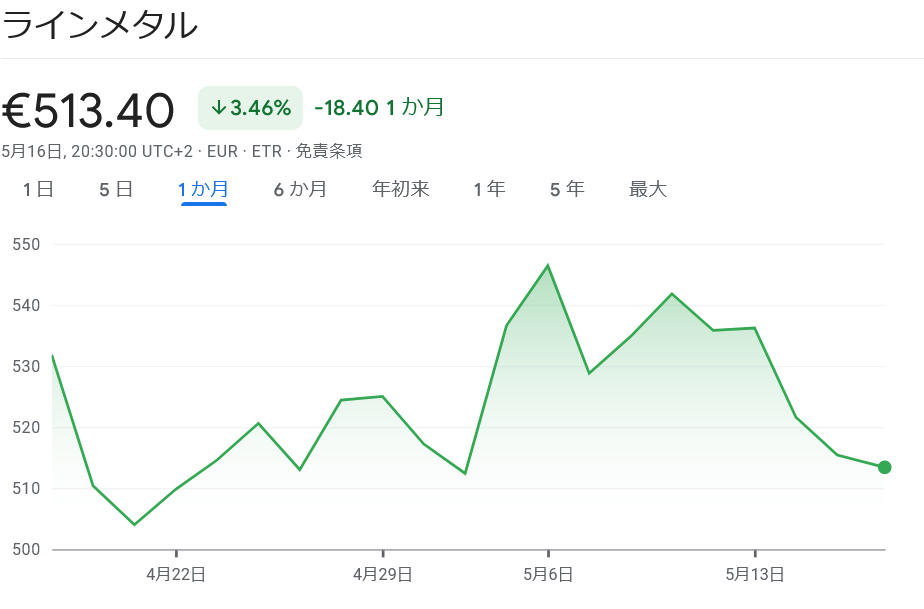This screenshot has height=609, width=924.
Task: Click the downward arrow icon in the percentage badge
Action: (221, 107)
